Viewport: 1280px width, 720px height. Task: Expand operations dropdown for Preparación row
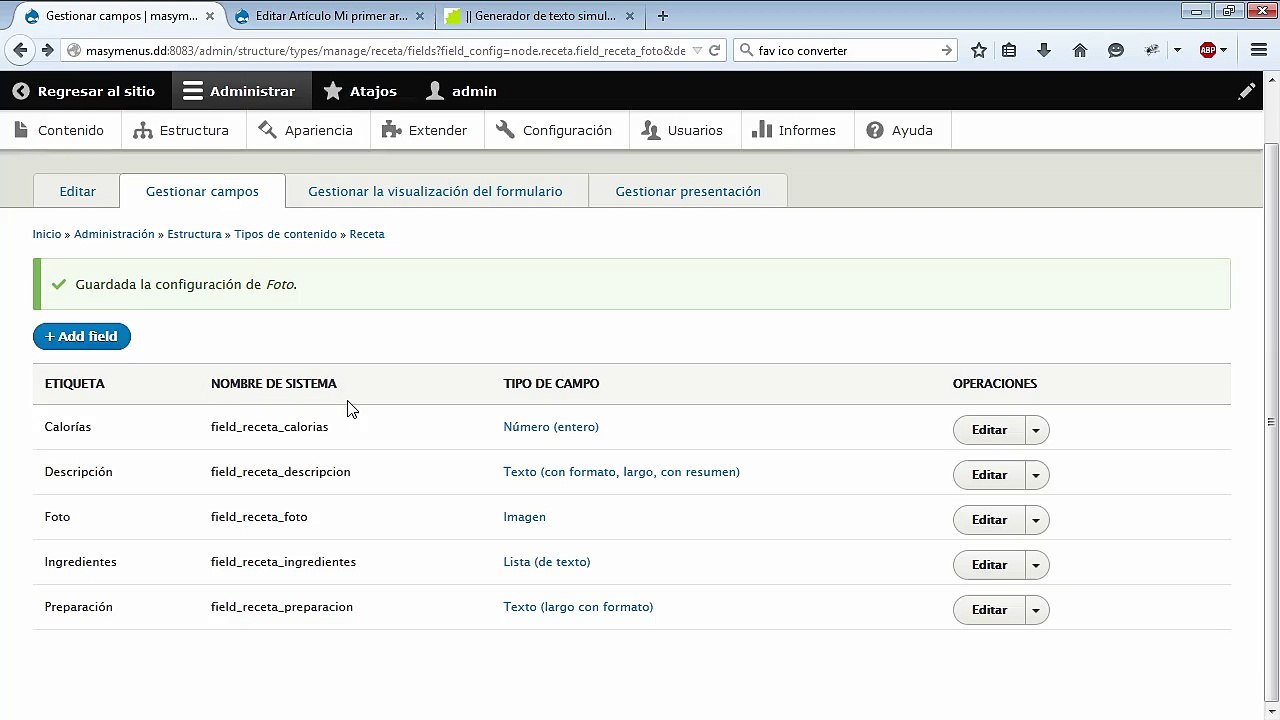click(1036, 610)
